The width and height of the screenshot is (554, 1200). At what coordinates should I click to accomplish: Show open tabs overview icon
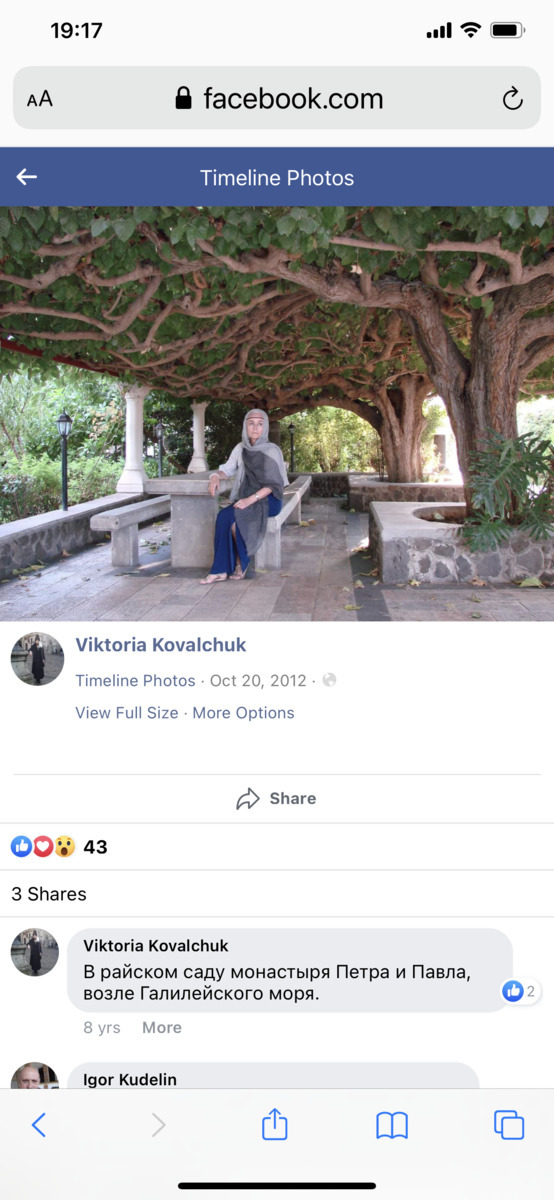click(x=509, y=1126)
